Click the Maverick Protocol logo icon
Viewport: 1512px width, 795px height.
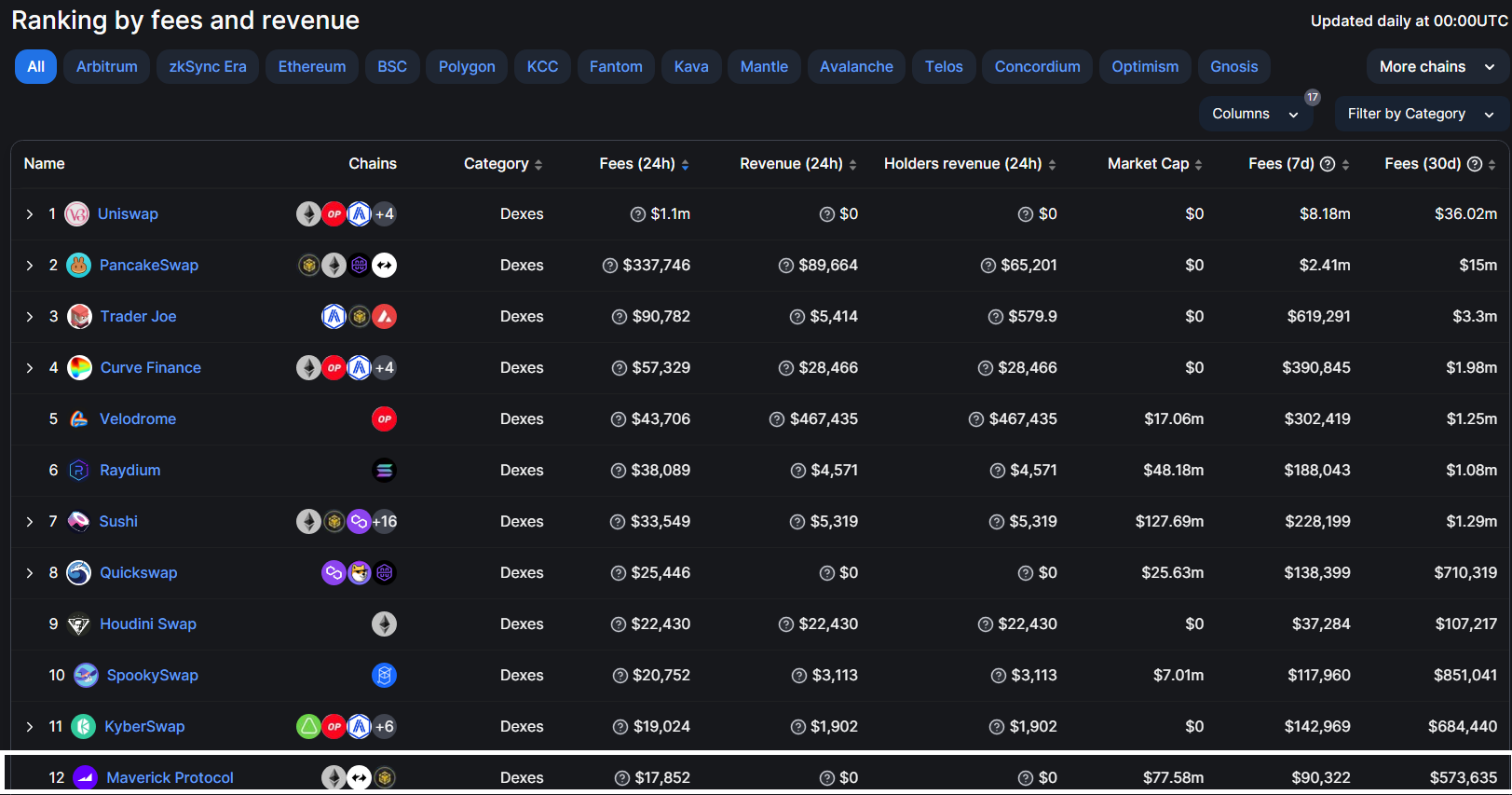86,777
